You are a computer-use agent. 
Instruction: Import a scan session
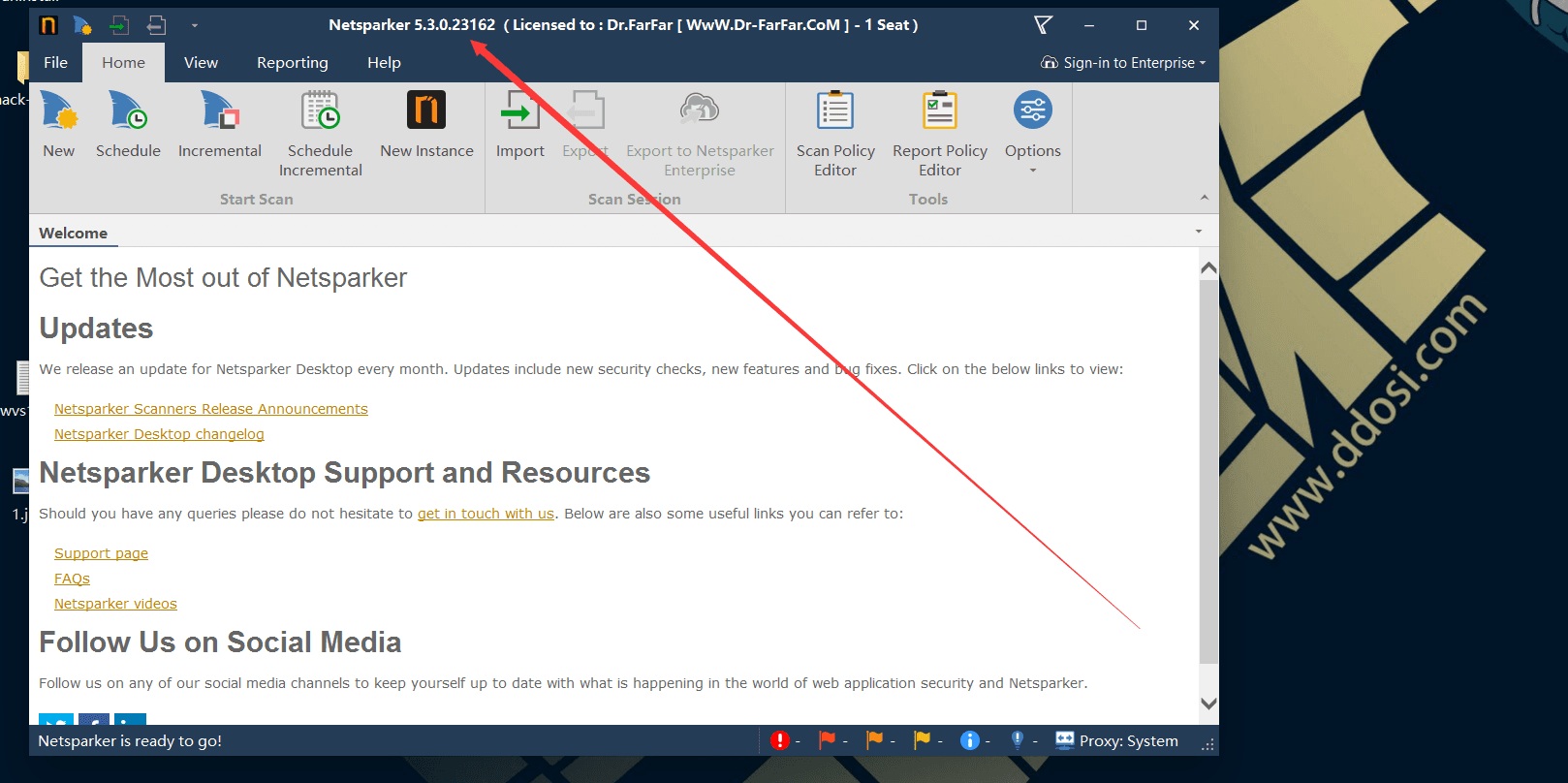tap(520, 124)
